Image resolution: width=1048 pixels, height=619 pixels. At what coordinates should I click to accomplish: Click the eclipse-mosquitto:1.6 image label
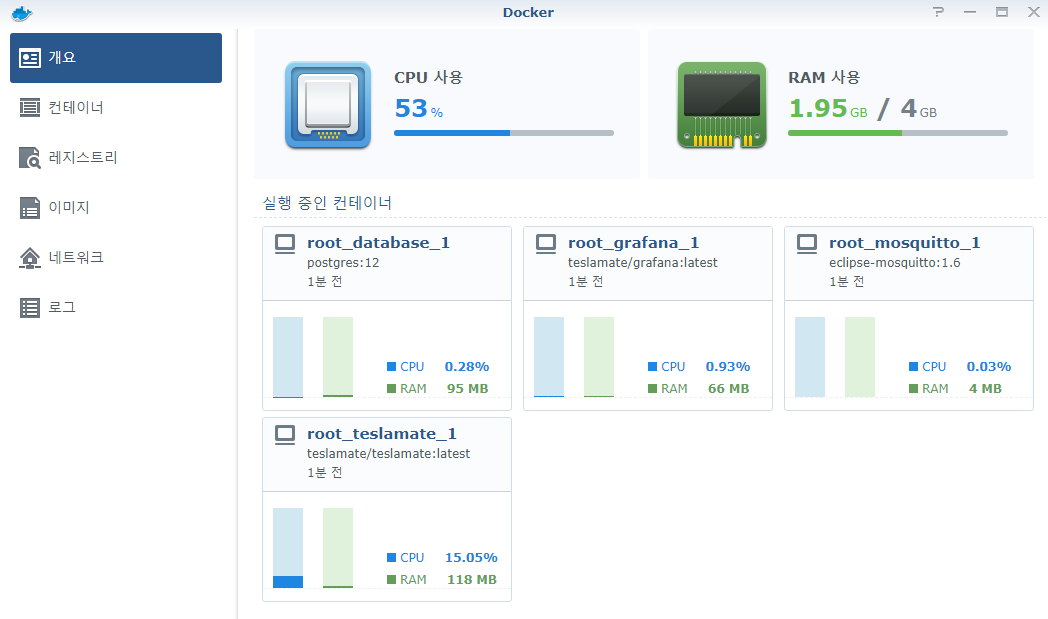tap(895, 263)
